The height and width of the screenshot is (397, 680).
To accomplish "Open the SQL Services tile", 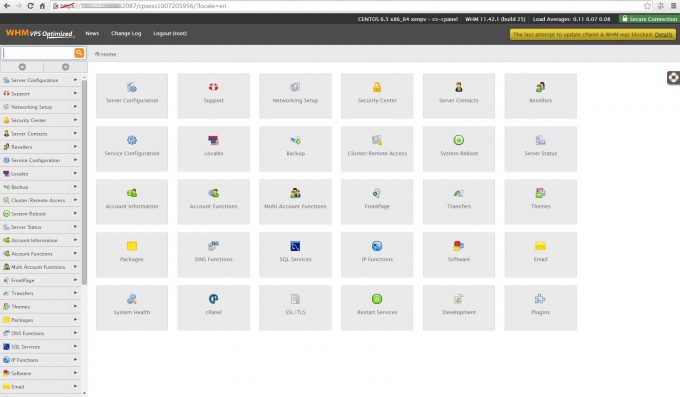I will [295, 255].
